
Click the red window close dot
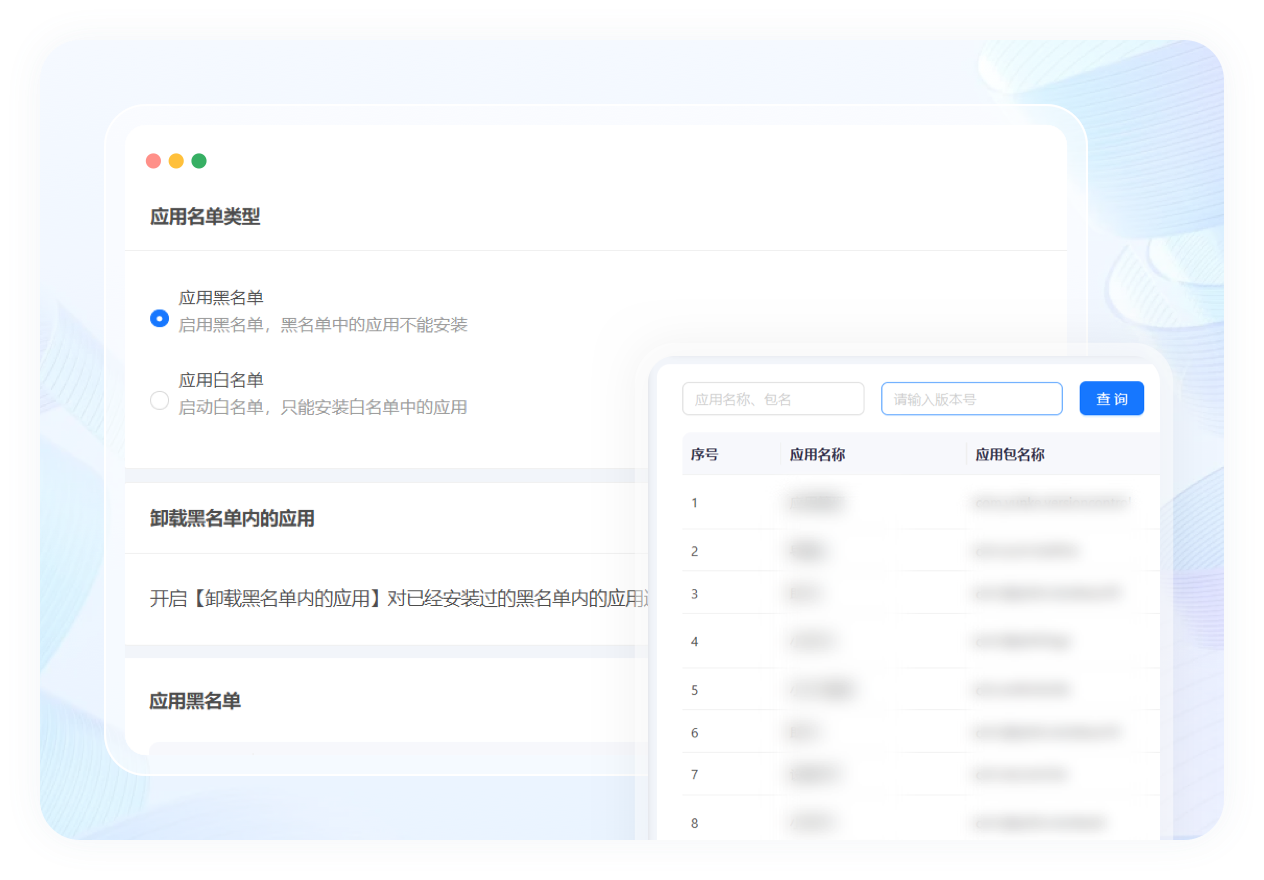click(x=153, y=161)
